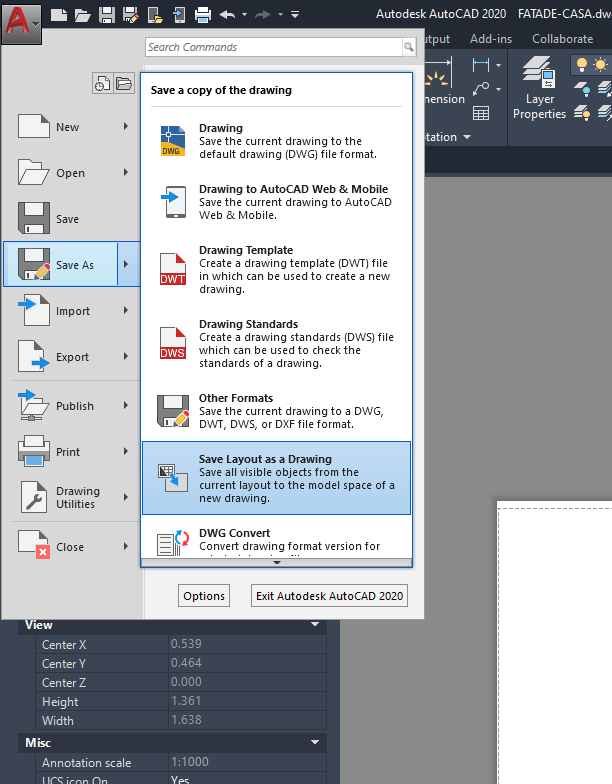This screenshot has width=612, height=784.
Task: Click the Plot printer icon in quick access toolbar
Action: [x=202, y=15]
